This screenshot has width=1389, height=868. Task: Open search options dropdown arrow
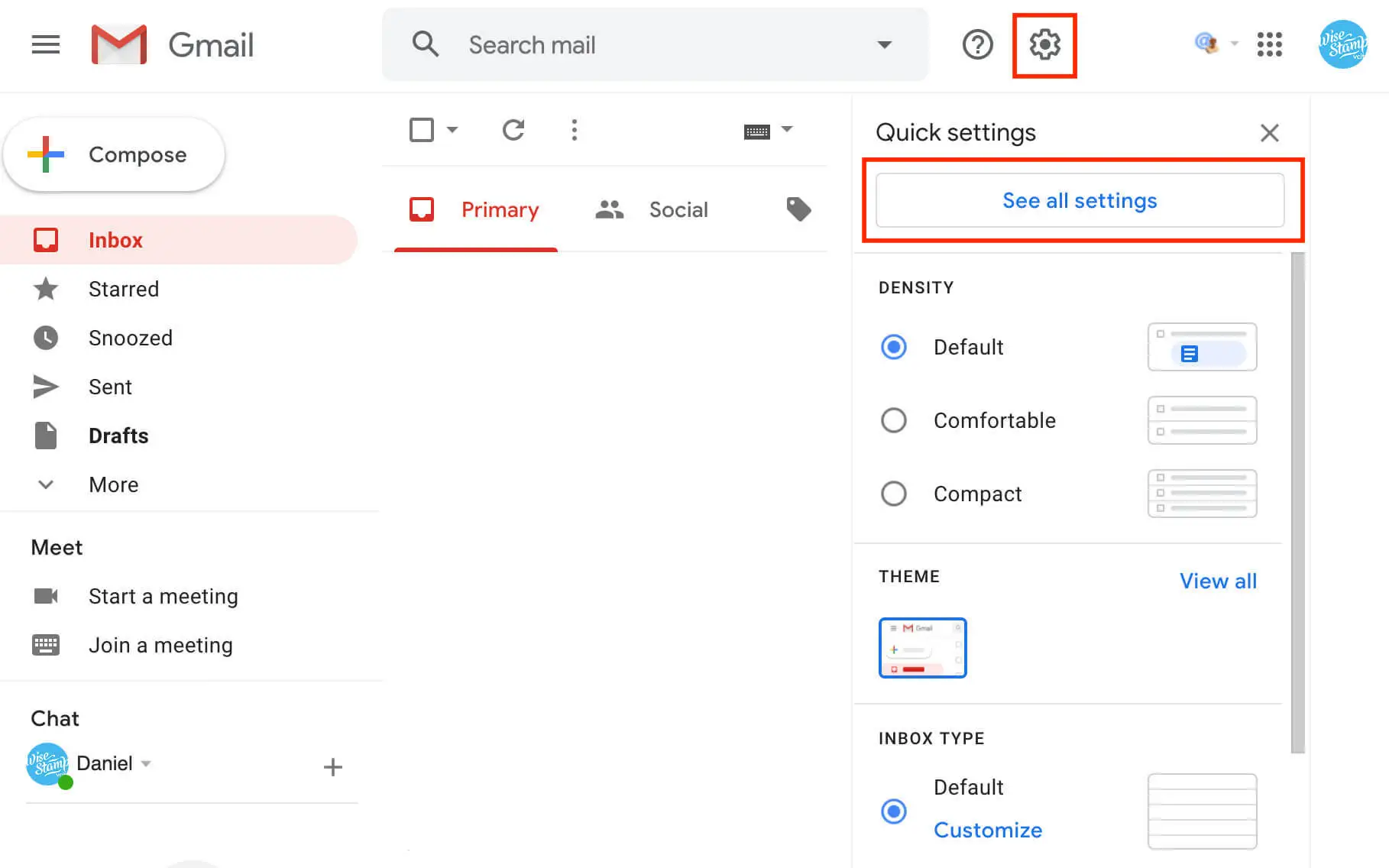(x=884, y=44)
